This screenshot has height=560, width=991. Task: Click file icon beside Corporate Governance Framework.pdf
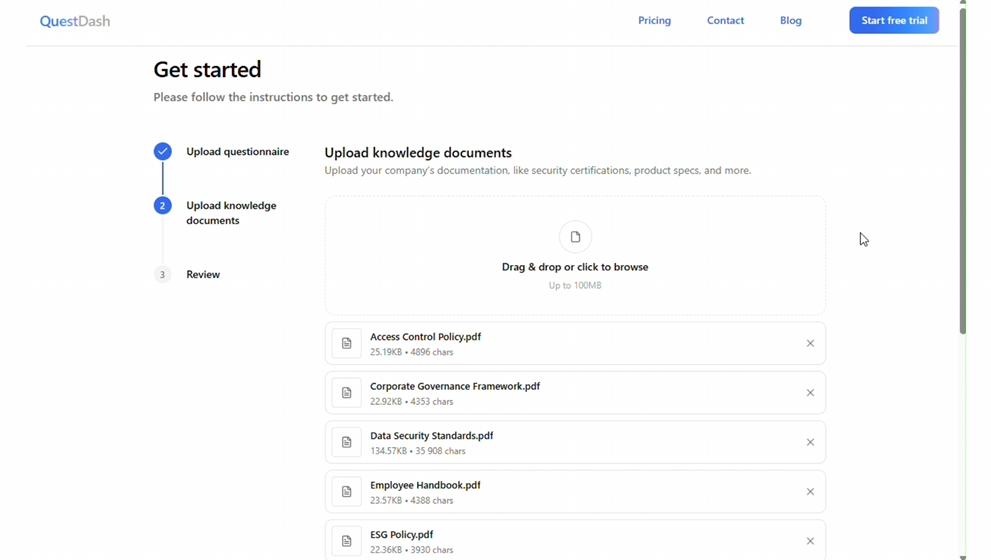pos(346,393)
